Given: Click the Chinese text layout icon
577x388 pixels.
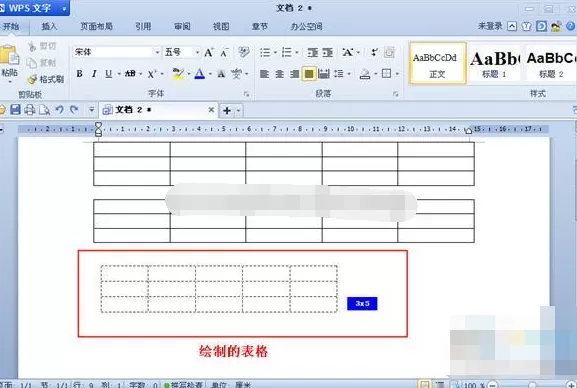Looking at the screenshot, I should pyautogui.click(x=348, y=53).
